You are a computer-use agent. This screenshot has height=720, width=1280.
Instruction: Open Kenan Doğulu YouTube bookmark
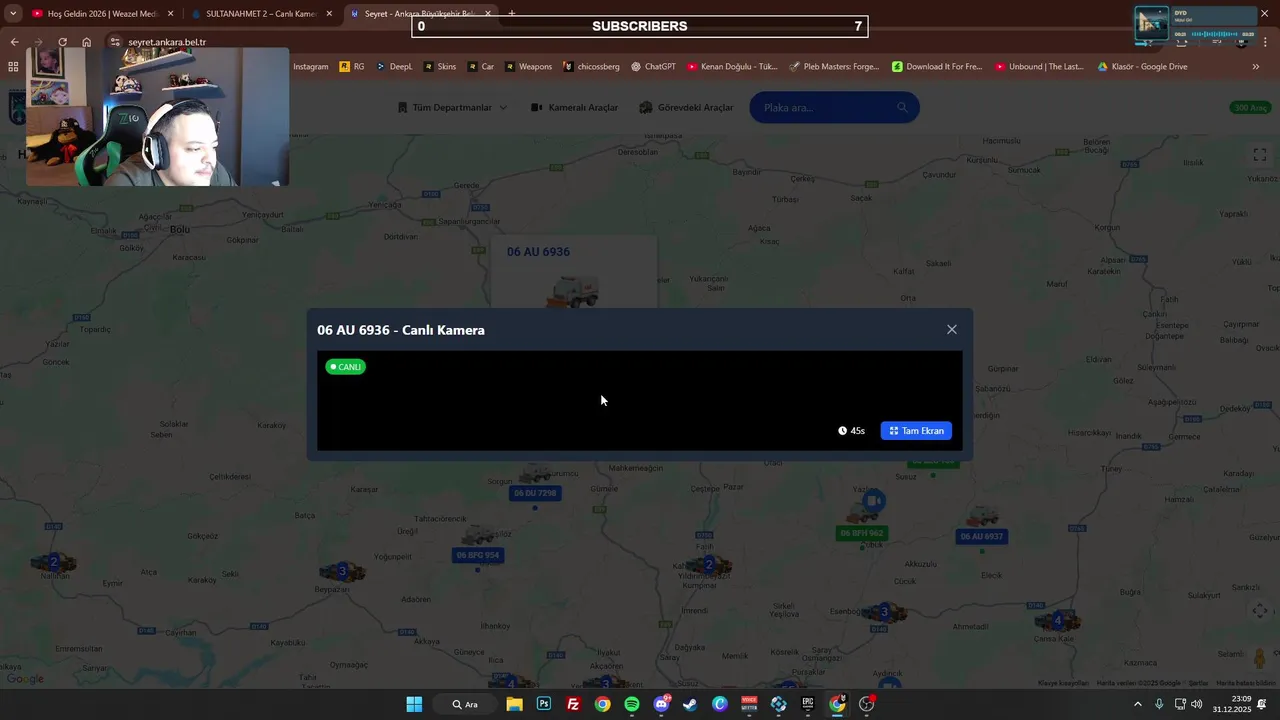(x=732, y=67)
